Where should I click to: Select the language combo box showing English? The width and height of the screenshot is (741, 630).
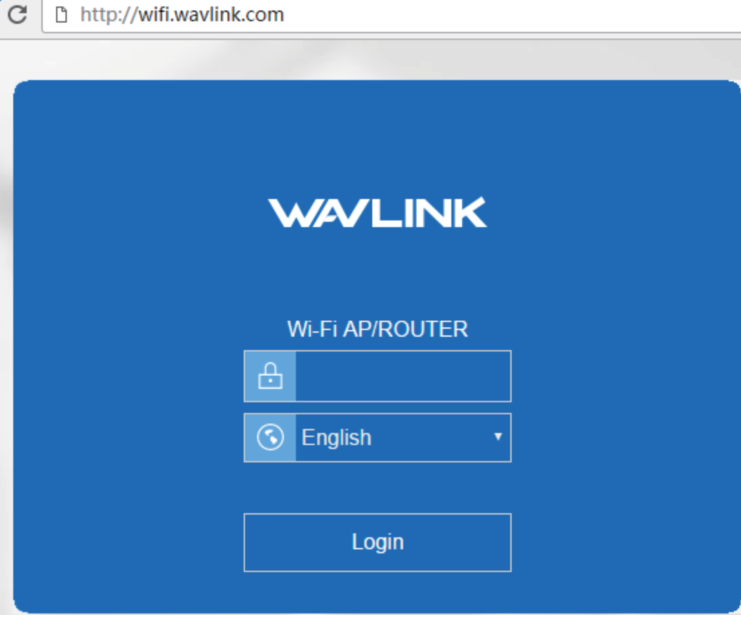(x=403, y=438)
